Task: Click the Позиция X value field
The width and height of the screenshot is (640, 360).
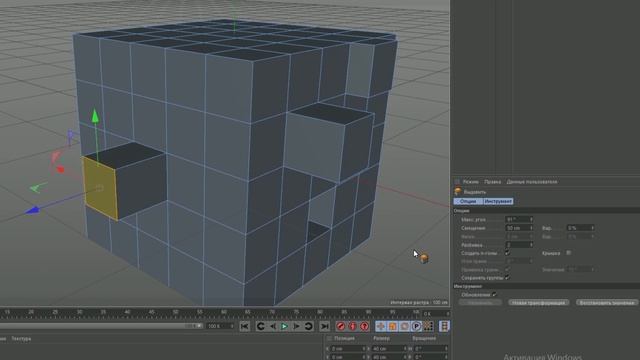Action: click(347, 349)
